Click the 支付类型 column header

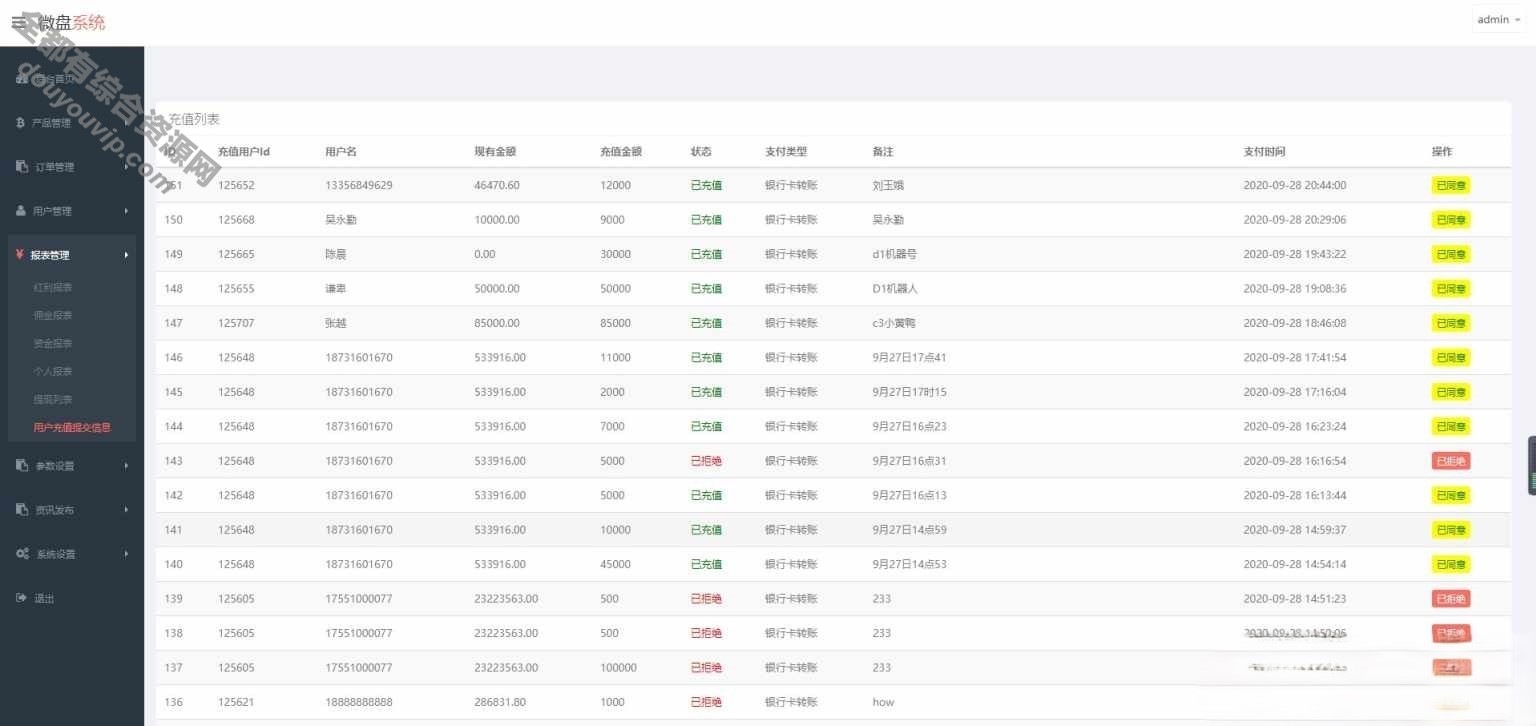[x=786, y=152]
